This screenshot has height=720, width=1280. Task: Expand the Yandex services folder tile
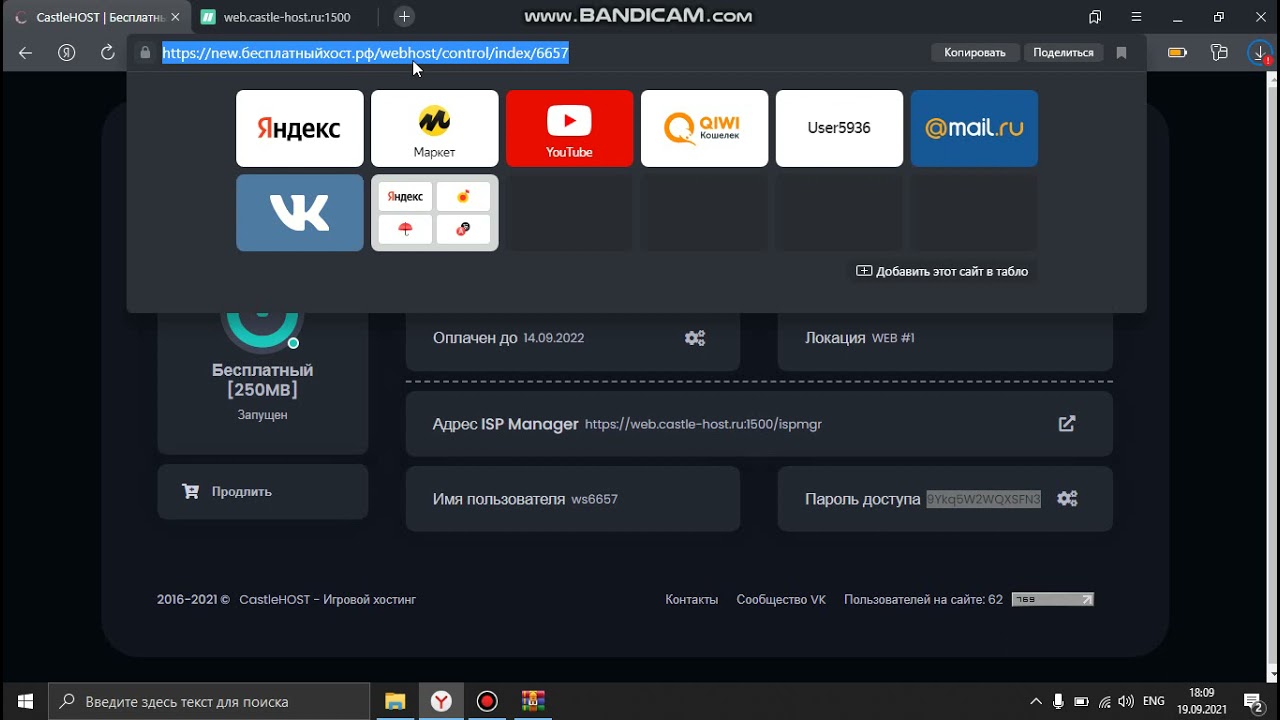click(434, 212)
